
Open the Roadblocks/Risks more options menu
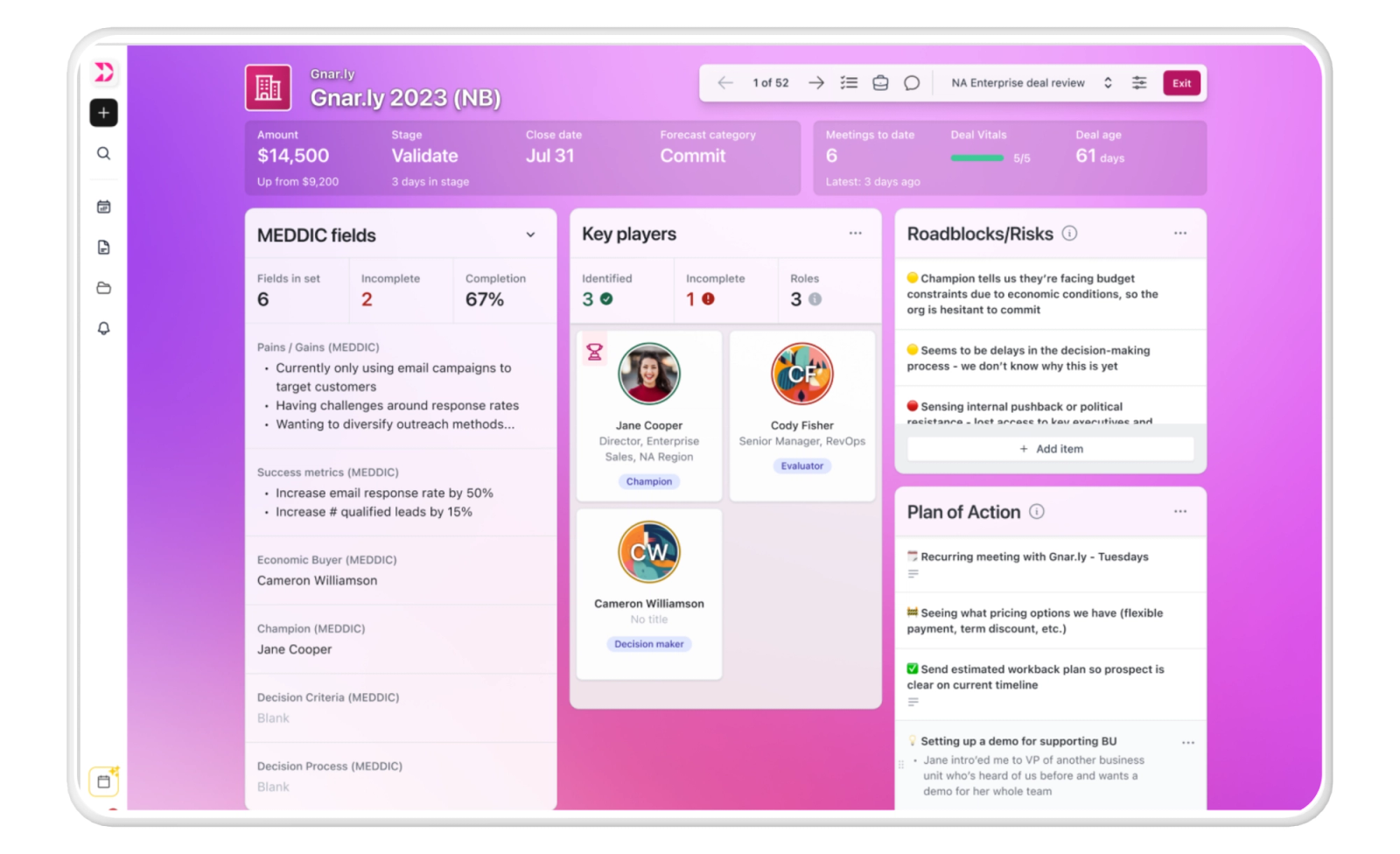point(1180,234)
